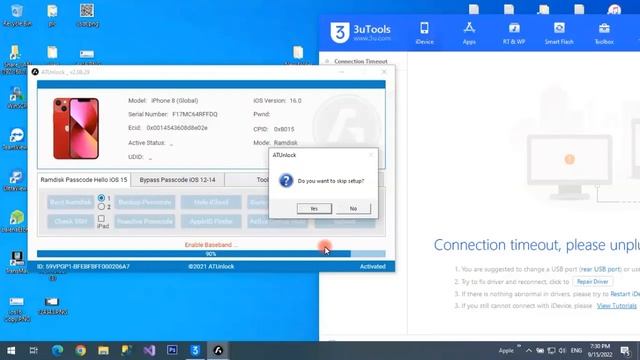Screen dimensions: 640x360
Task: Open Smart Flash section in 3uTools
Action: click(559, 33)
